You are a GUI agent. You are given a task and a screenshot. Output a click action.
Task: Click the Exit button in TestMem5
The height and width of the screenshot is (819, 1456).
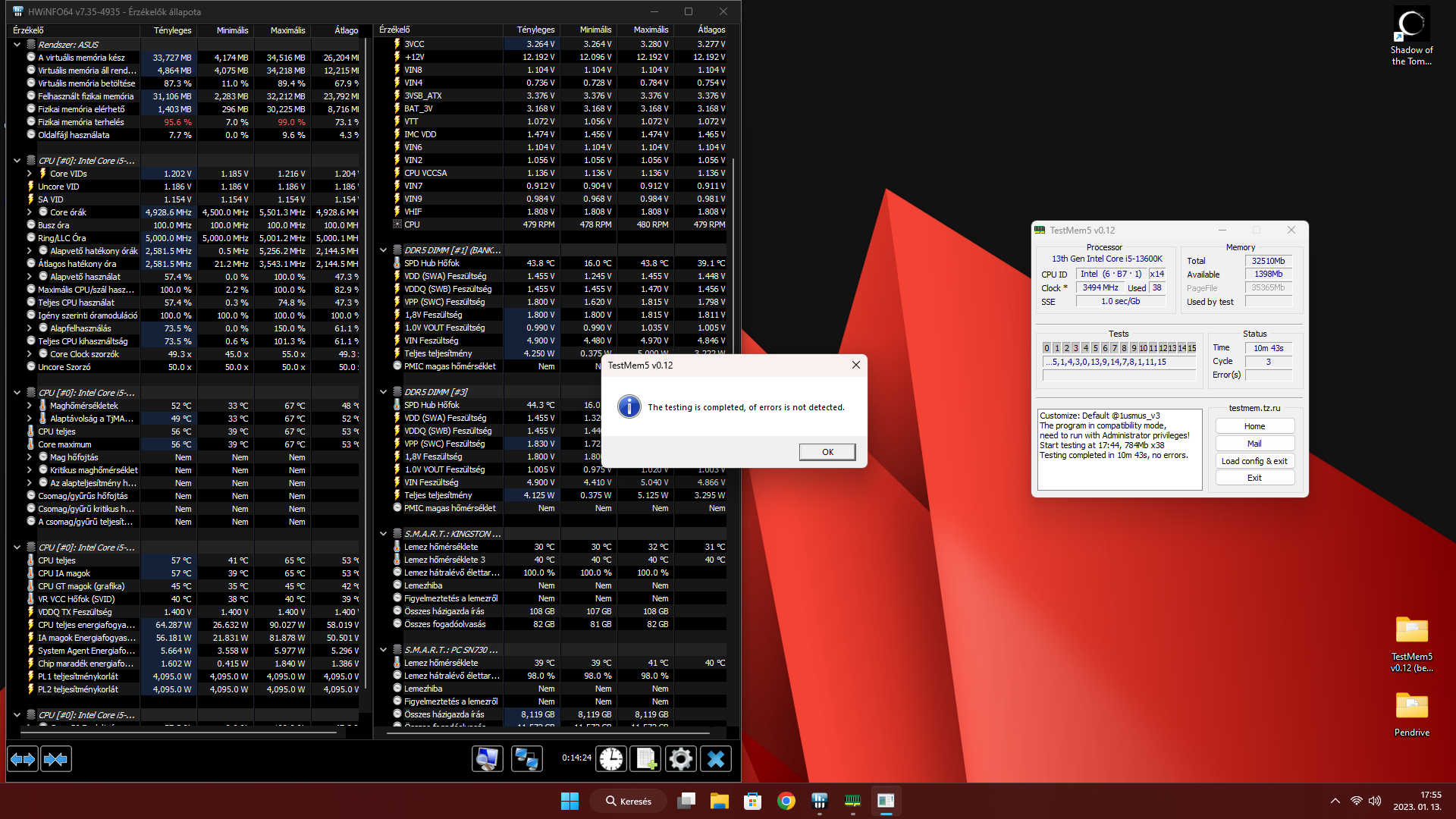[1254, 478]
